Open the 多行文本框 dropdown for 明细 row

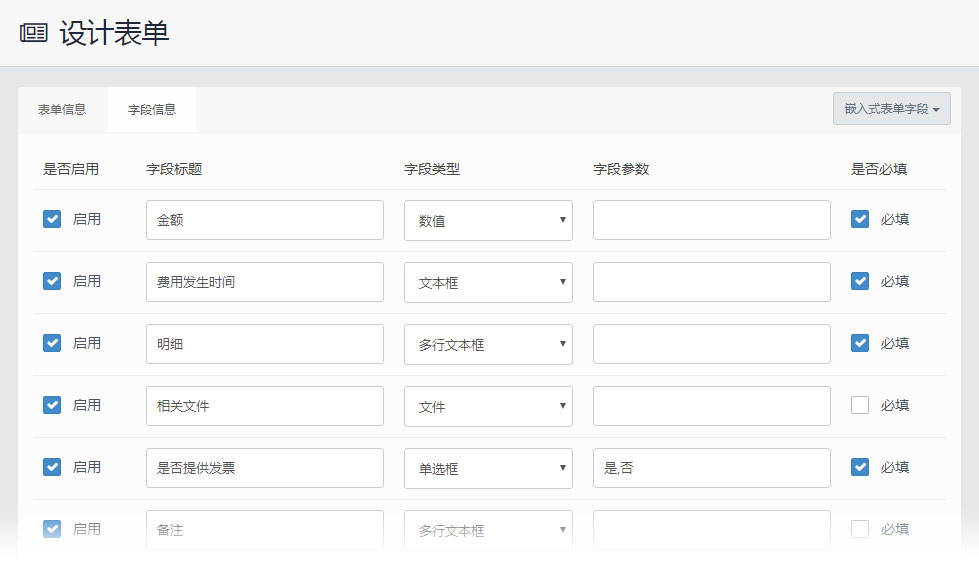488,344
